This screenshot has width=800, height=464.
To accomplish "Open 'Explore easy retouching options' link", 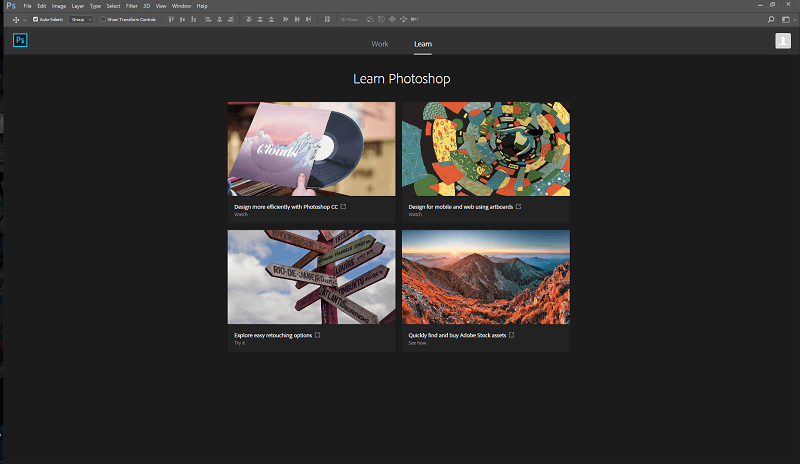I will point(272,335).
